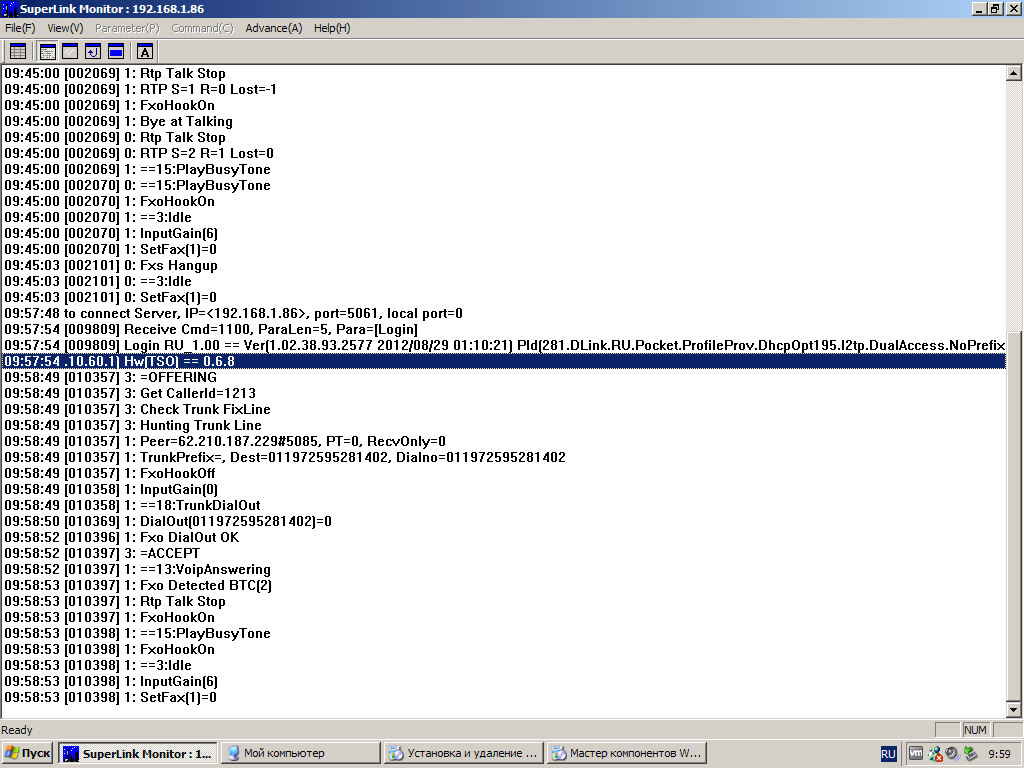Select log line '3: =OFFERING'

coord(504,377)
